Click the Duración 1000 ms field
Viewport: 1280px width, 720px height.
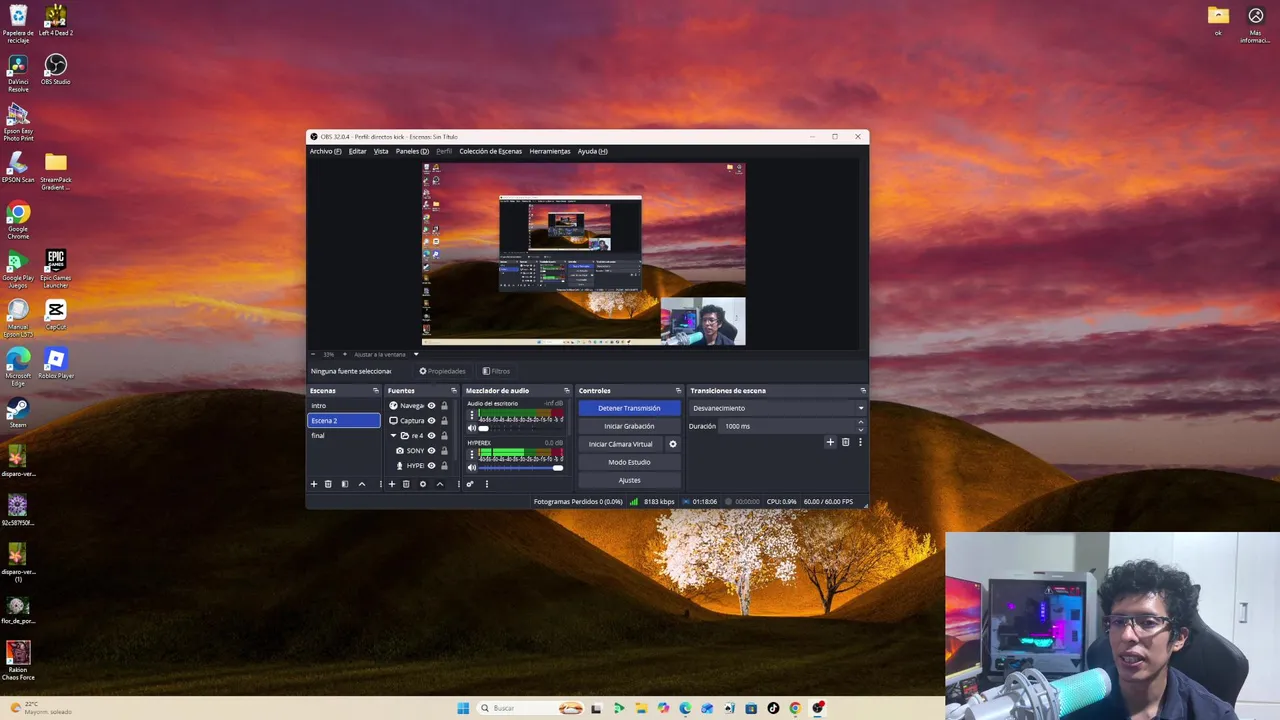click(793, 426)
